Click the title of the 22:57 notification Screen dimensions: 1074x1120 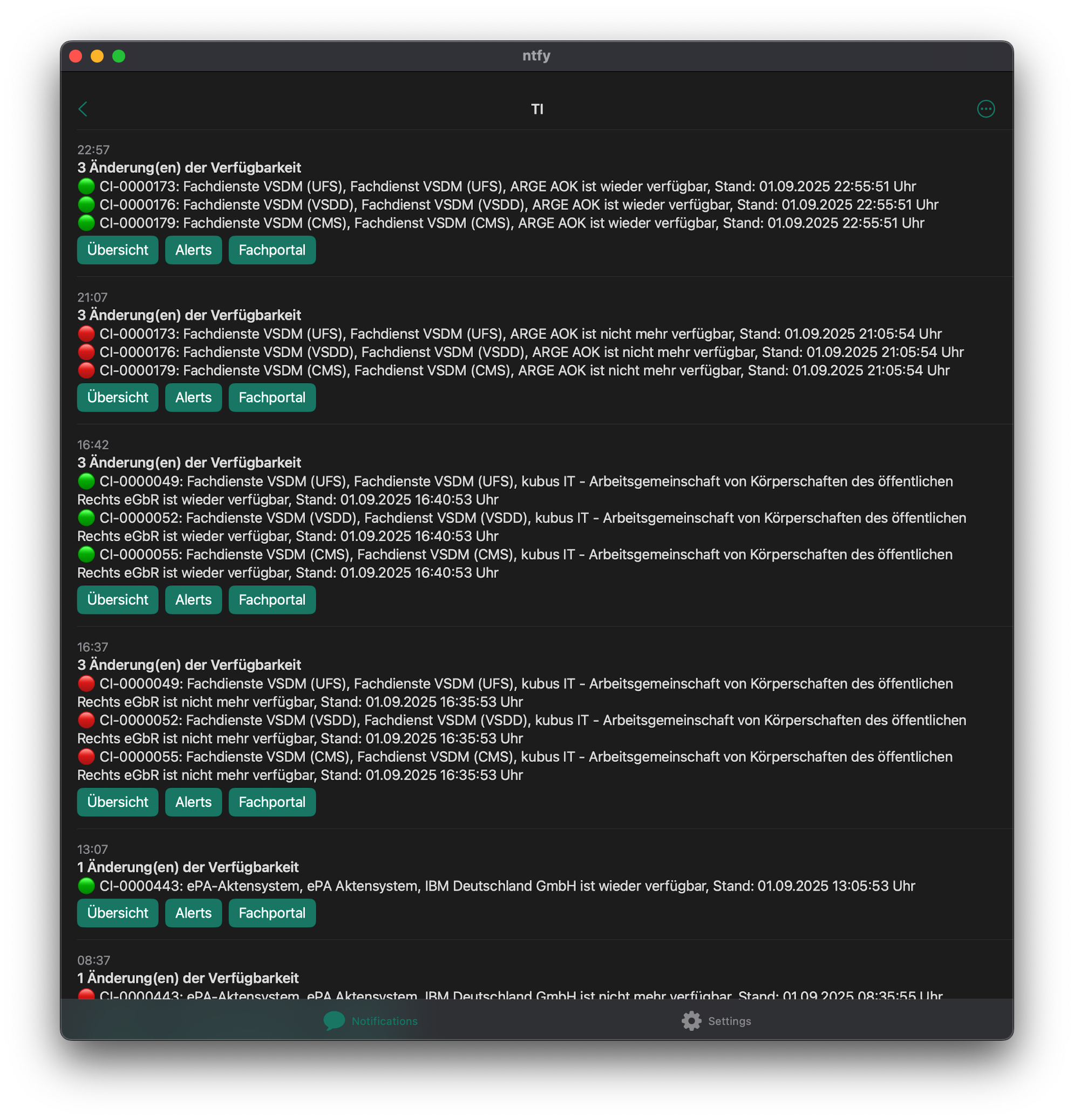click(188, 167)
